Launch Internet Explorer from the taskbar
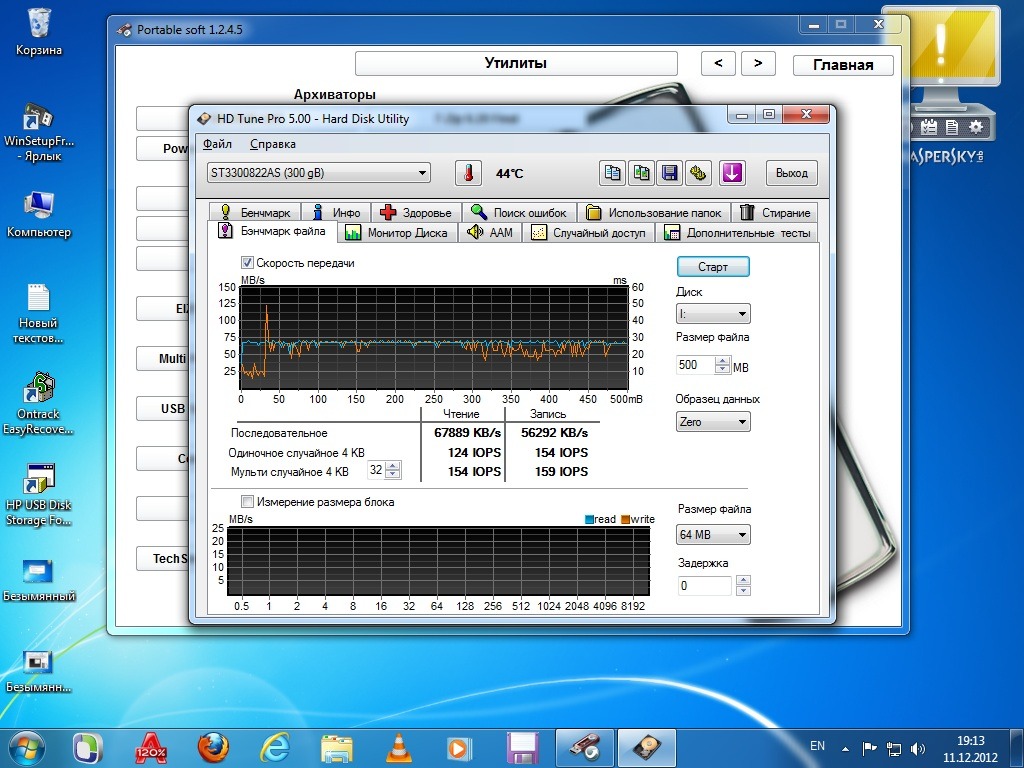The height and width of the screenshot is (768, 1024). 275,748
